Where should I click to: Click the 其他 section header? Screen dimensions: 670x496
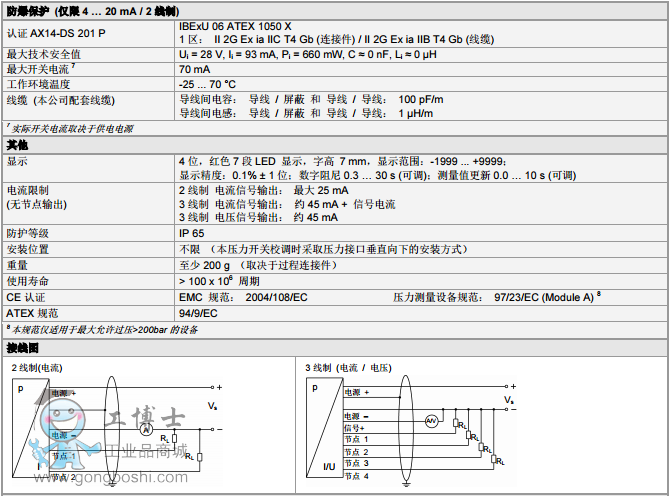coord(18,145)
